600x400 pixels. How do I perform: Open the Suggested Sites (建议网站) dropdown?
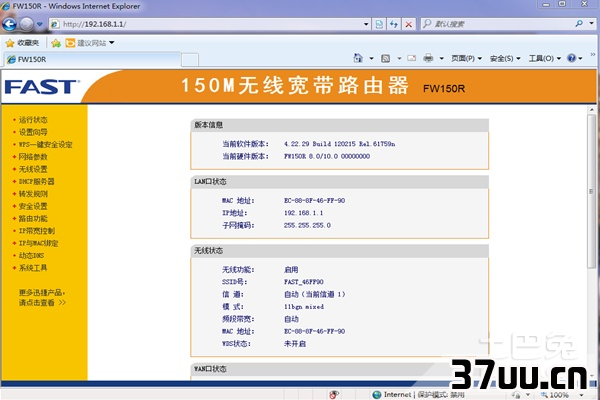[x=90, y=43]
